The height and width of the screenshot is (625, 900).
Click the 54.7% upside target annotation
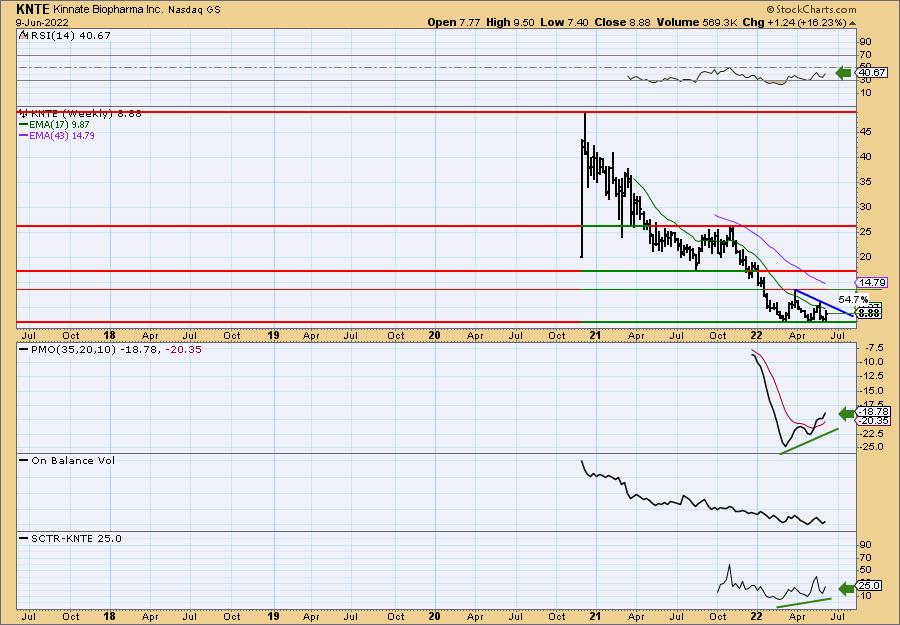853,299
